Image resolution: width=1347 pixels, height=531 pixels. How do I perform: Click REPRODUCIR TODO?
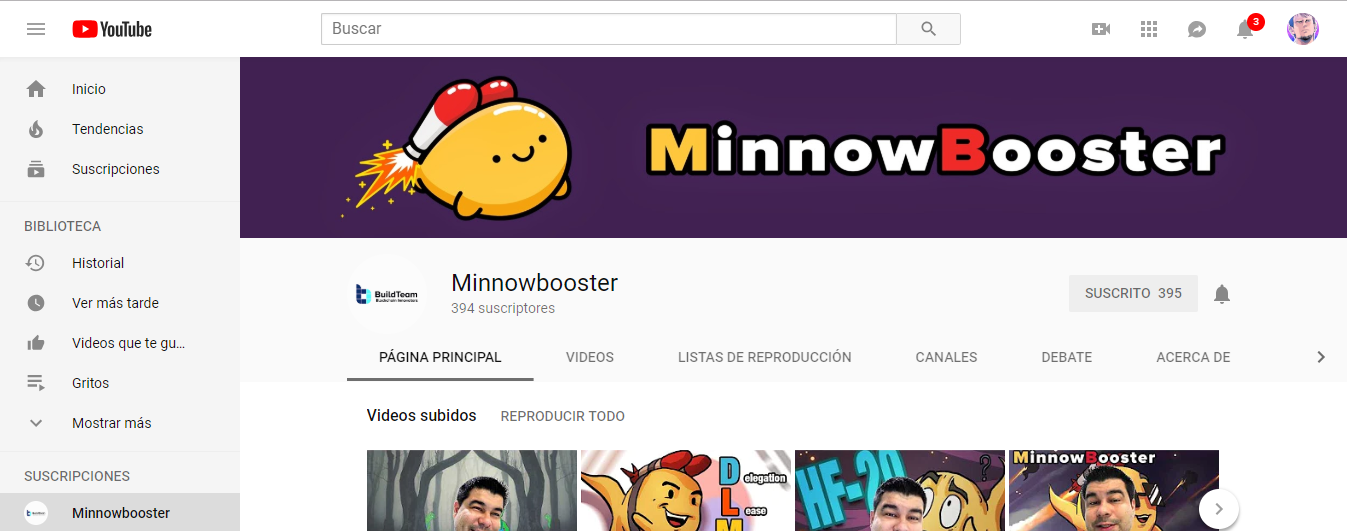[x=563, y=416]
